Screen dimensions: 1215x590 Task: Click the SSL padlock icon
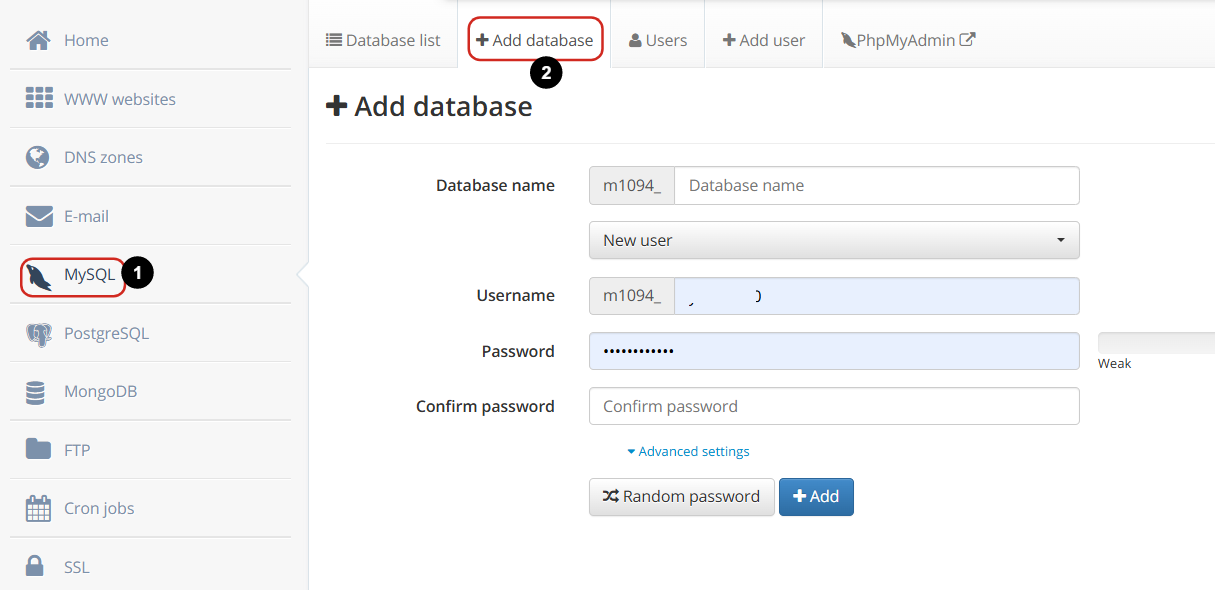[x=36, y=566]
